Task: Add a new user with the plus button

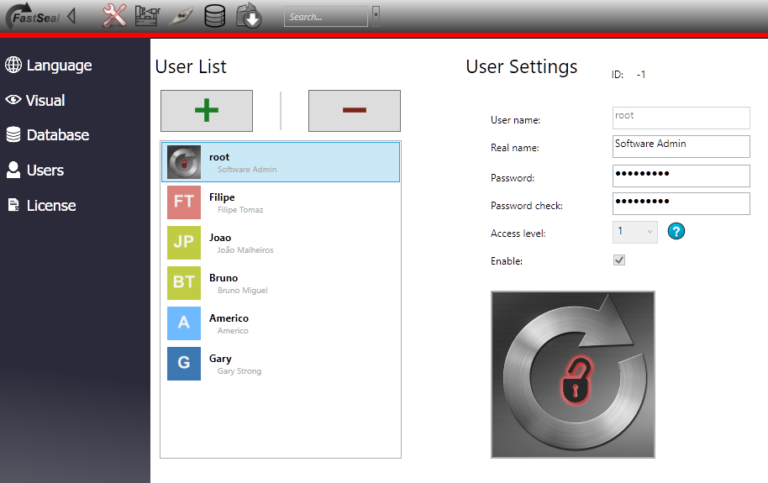Action: [x=207, y=111]
